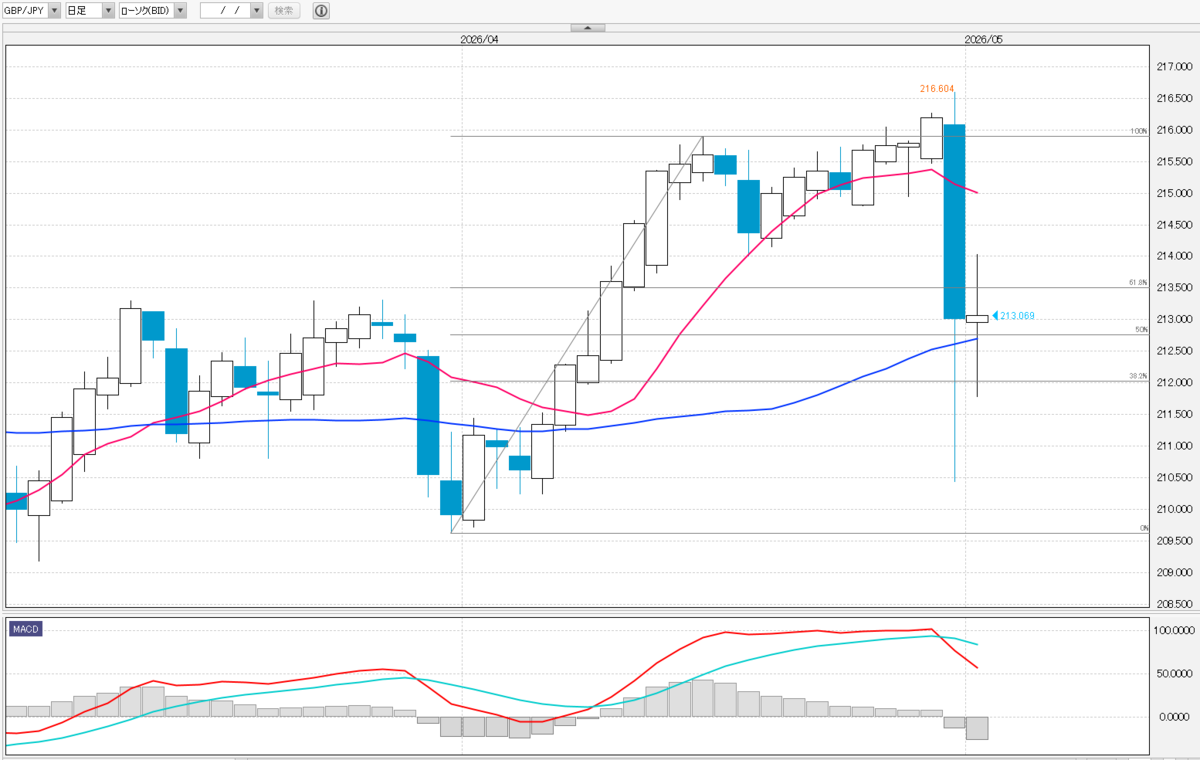Click the current price tag 213.069
The image size is (1200, 760).
[x=1016, y=316]
